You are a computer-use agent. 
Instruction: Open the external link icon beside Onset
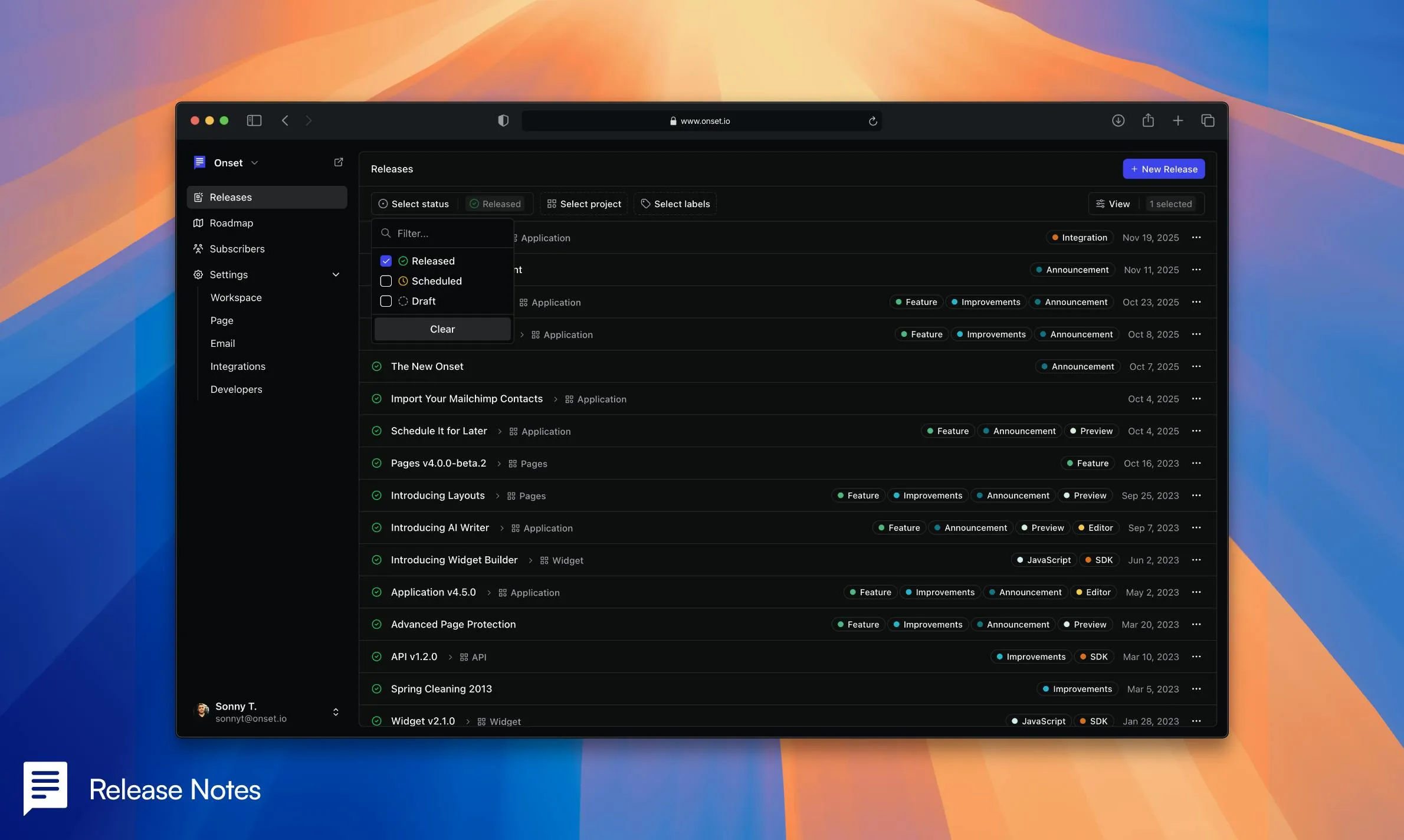pyautogui.click(x=338, y=162)
